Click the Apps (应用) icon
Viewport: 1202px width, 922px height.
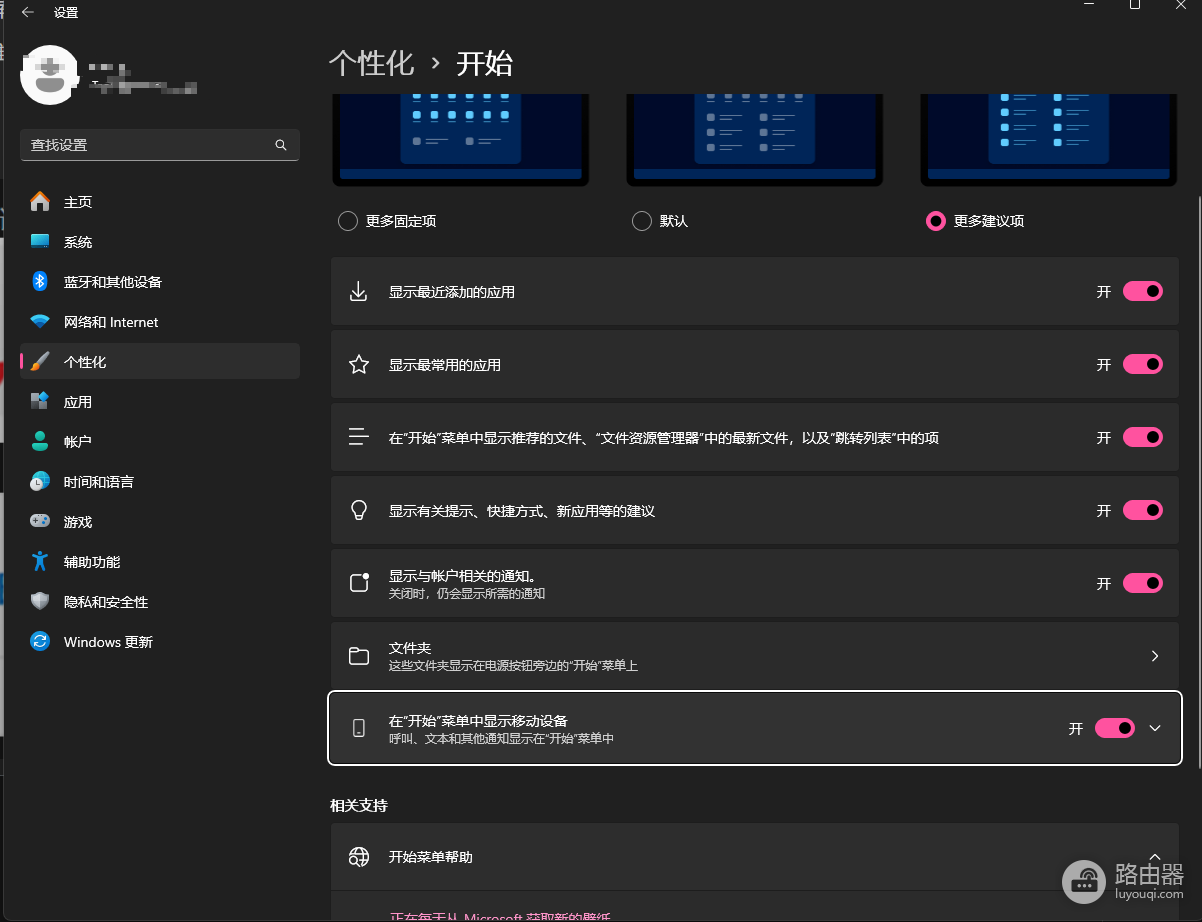tap(40, 402)
